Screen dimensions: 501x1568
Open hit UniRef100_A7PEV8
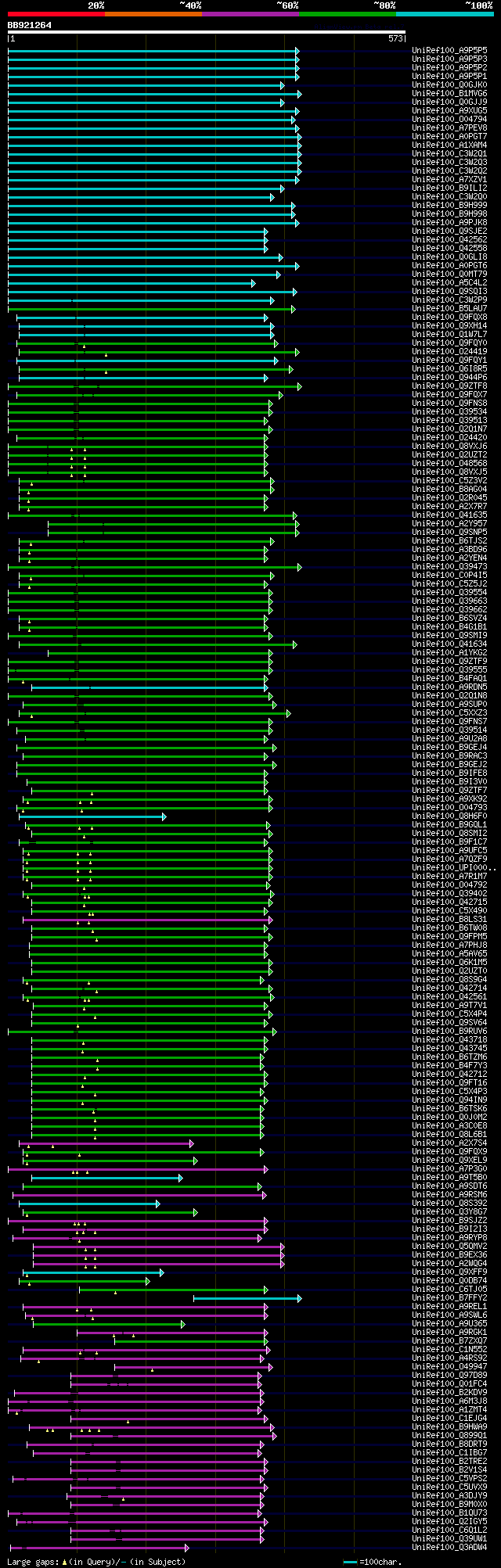tap(449, 127)
